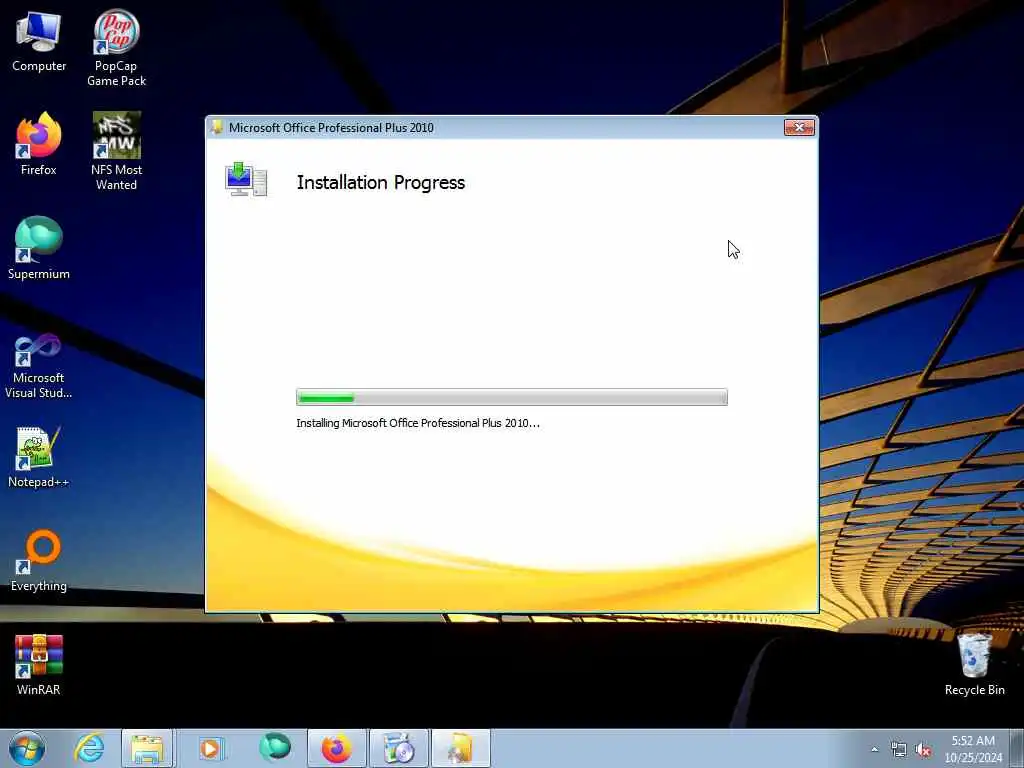Click the installation progress bar

511,397
